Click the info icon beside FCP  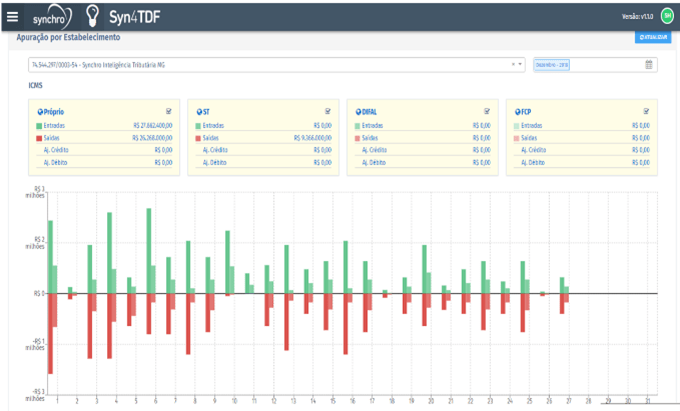click(517, 112)
